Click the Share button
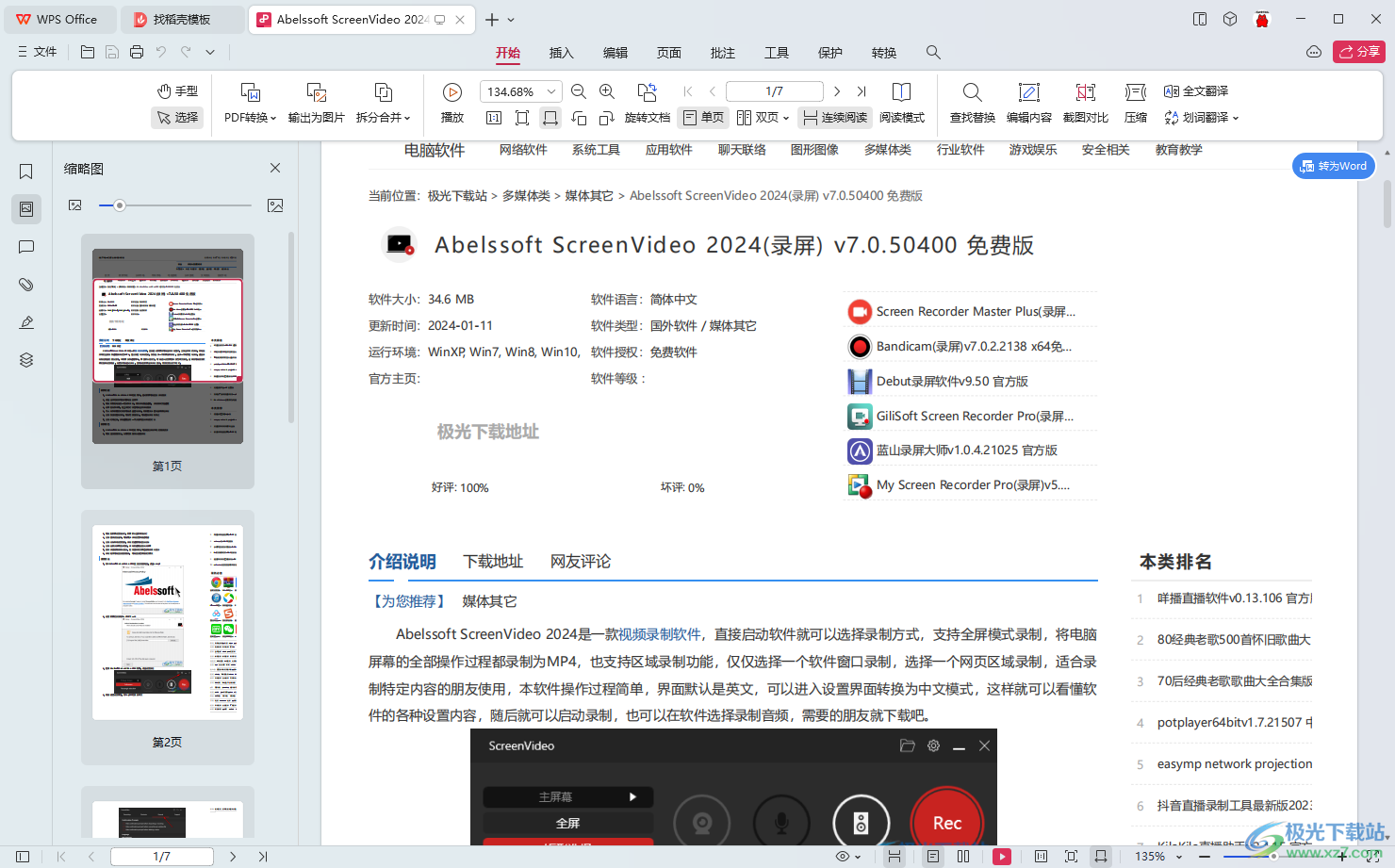 pyautogui.click(x=1359, y=52)
